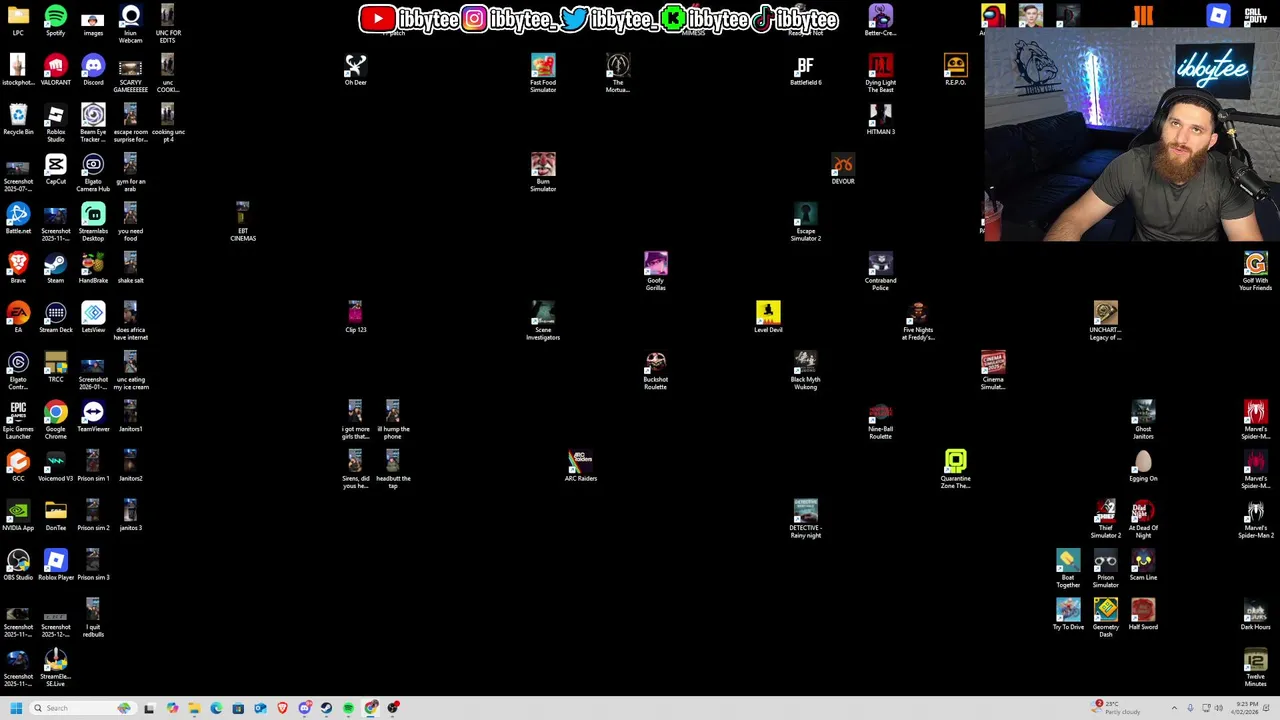Open Epic Games Launcher icon
Image resolution: width=1280 pixels, height=720 pixels.
tap(18, 420)
